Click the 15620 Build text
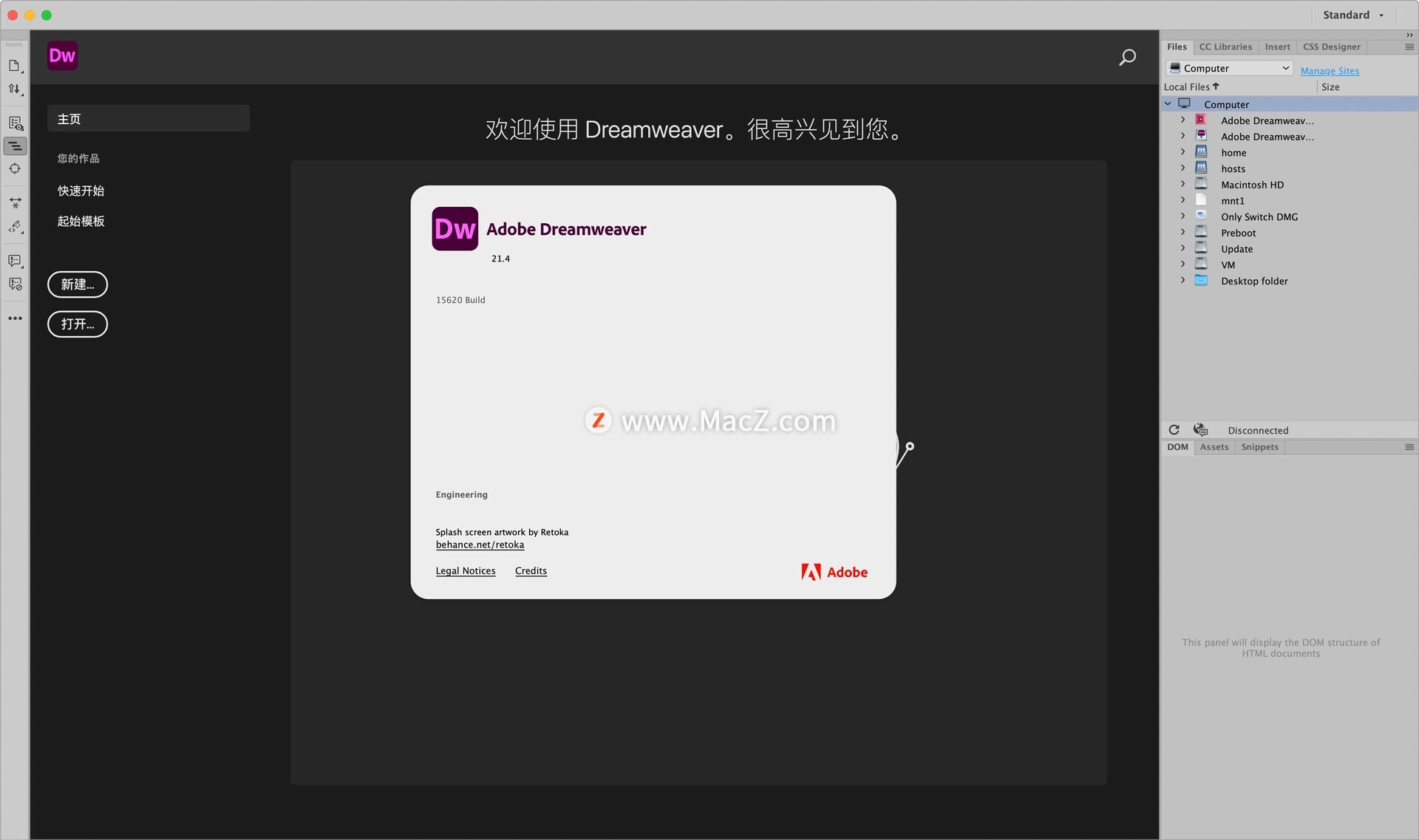Viewport: 1419px width, 840px height. [x=460, y=300]
